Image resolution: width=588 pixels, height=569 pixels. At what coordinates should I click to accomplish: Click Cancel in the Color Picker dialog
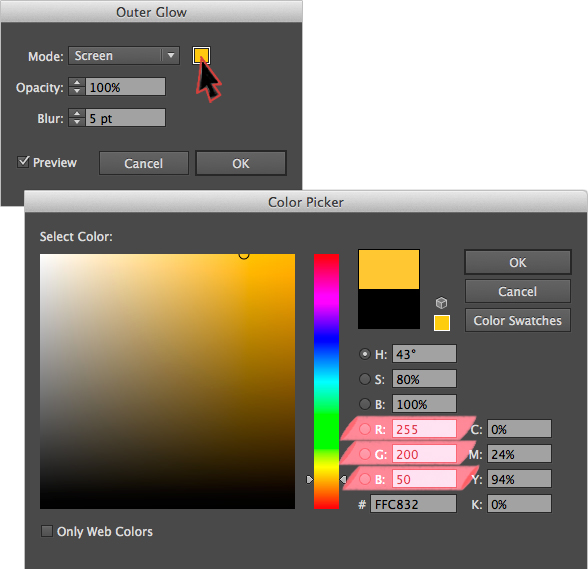518,291
